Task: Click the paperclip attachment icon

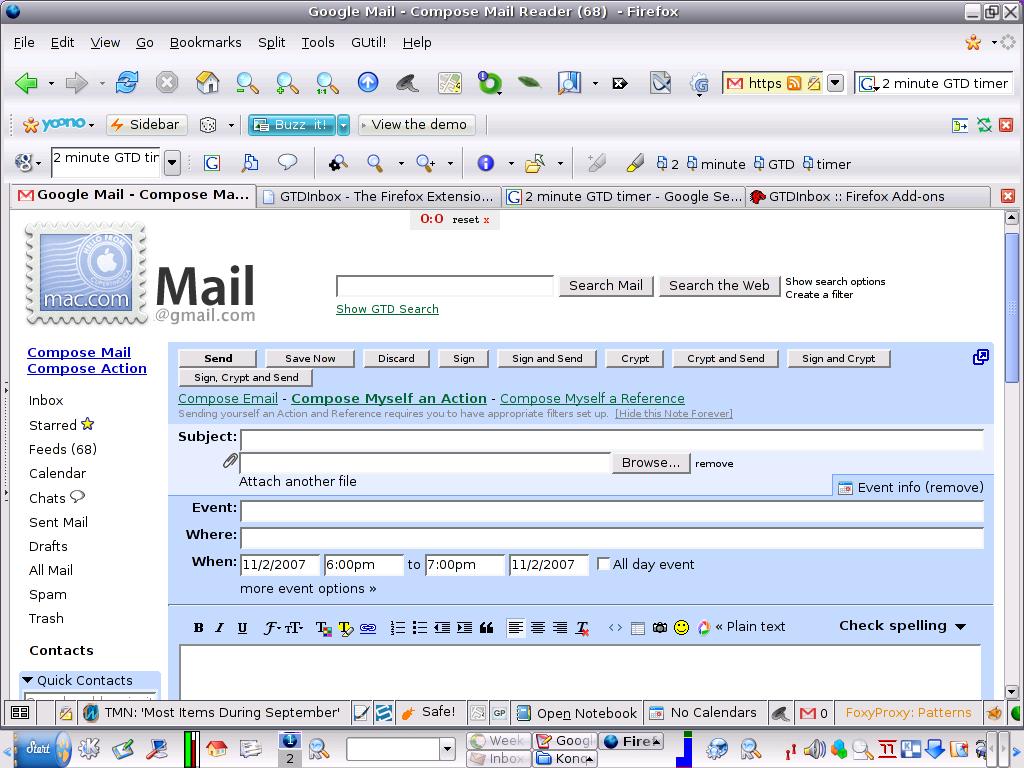Action: [x=229, y=462]
